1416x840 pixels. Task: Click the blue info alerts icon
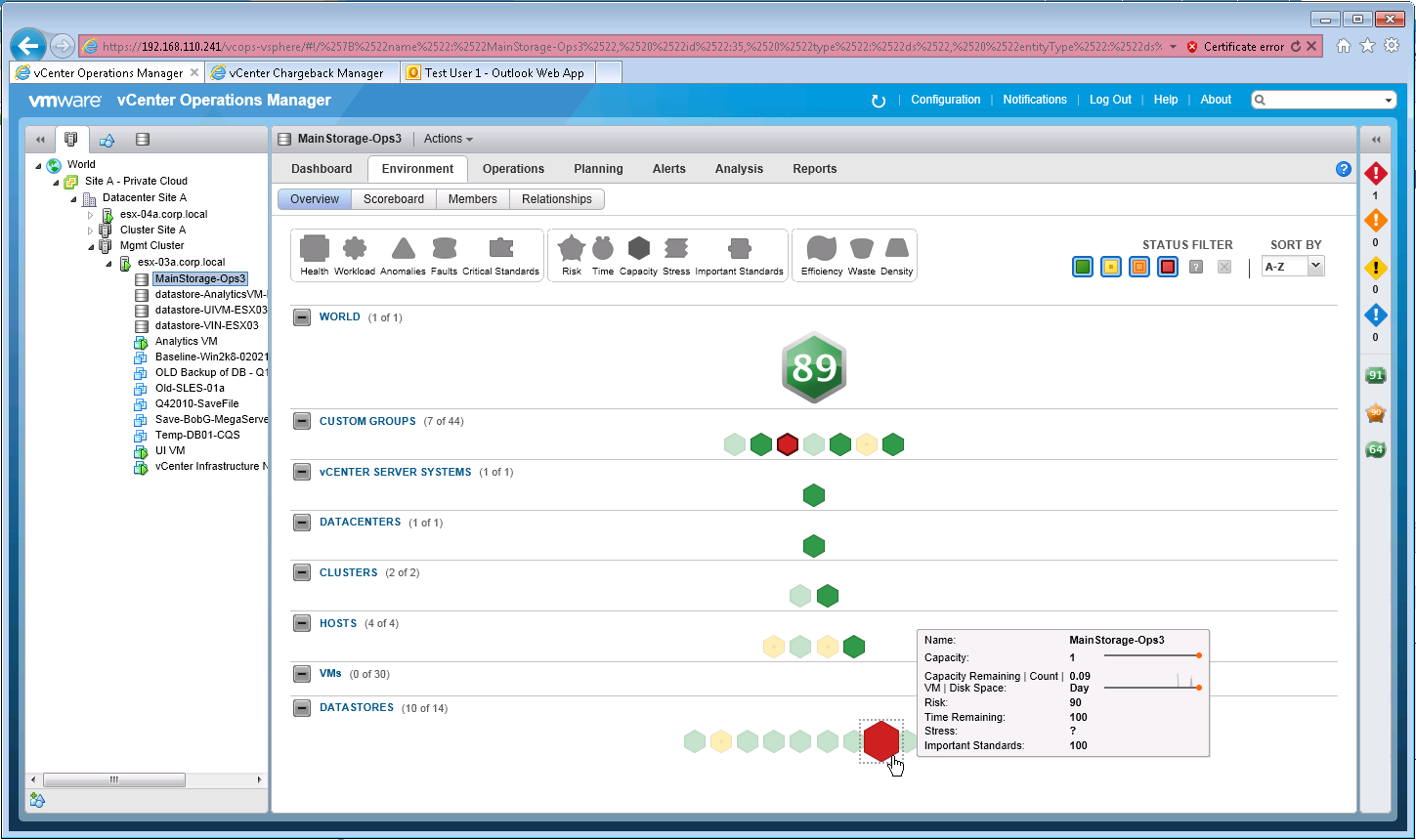point(1375,315)
